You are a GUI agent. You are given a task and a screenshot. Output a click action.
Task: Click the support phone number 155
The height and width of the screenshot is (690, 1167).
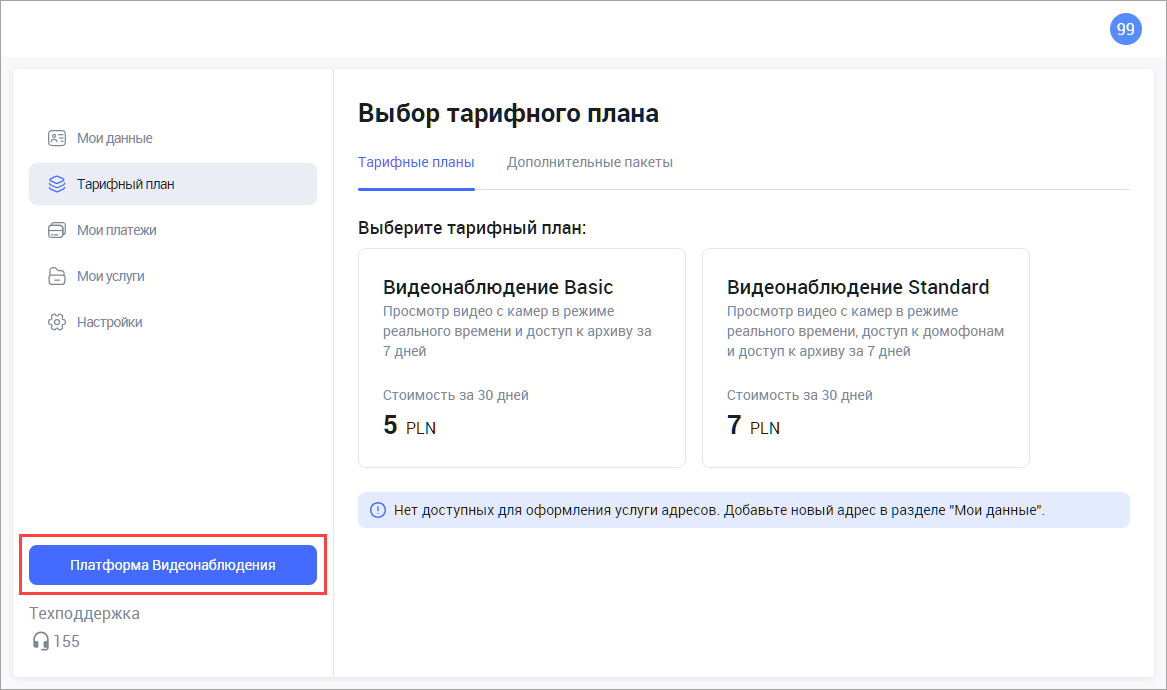[67, 641]
